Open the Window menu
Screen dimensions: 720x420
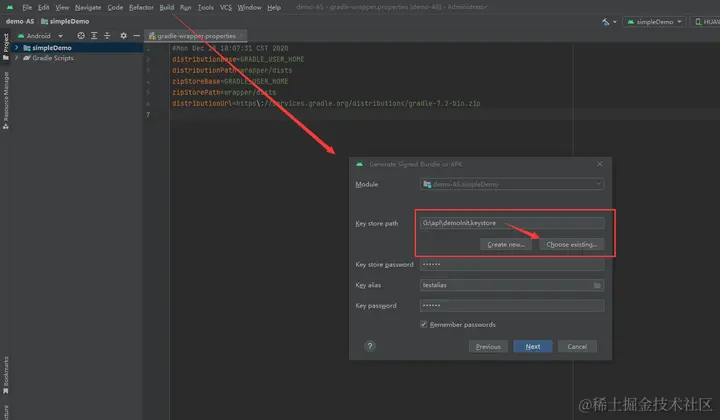click(x=249, y=7)
